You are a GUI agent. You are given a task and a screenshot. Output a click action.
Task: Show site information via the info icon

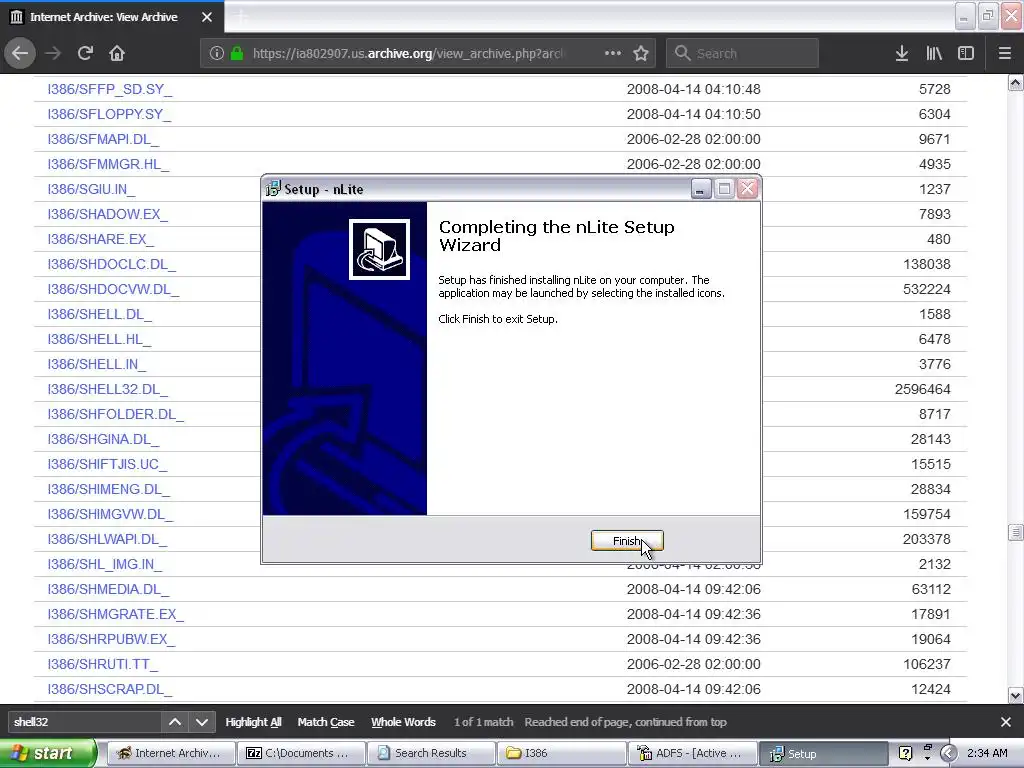(217, 53)
